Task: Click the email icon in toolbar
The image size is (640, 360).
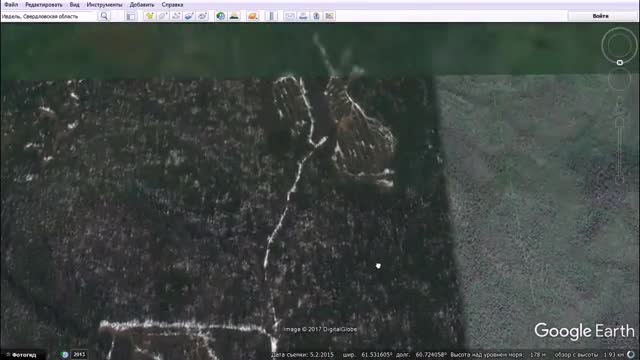Action: coord(290,16)
